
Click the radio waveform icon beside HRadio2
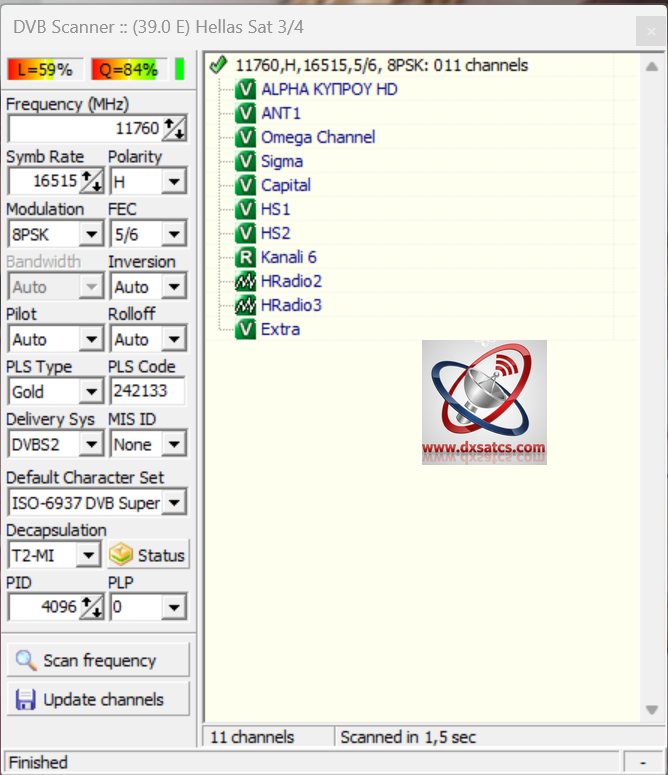[245, 281]
